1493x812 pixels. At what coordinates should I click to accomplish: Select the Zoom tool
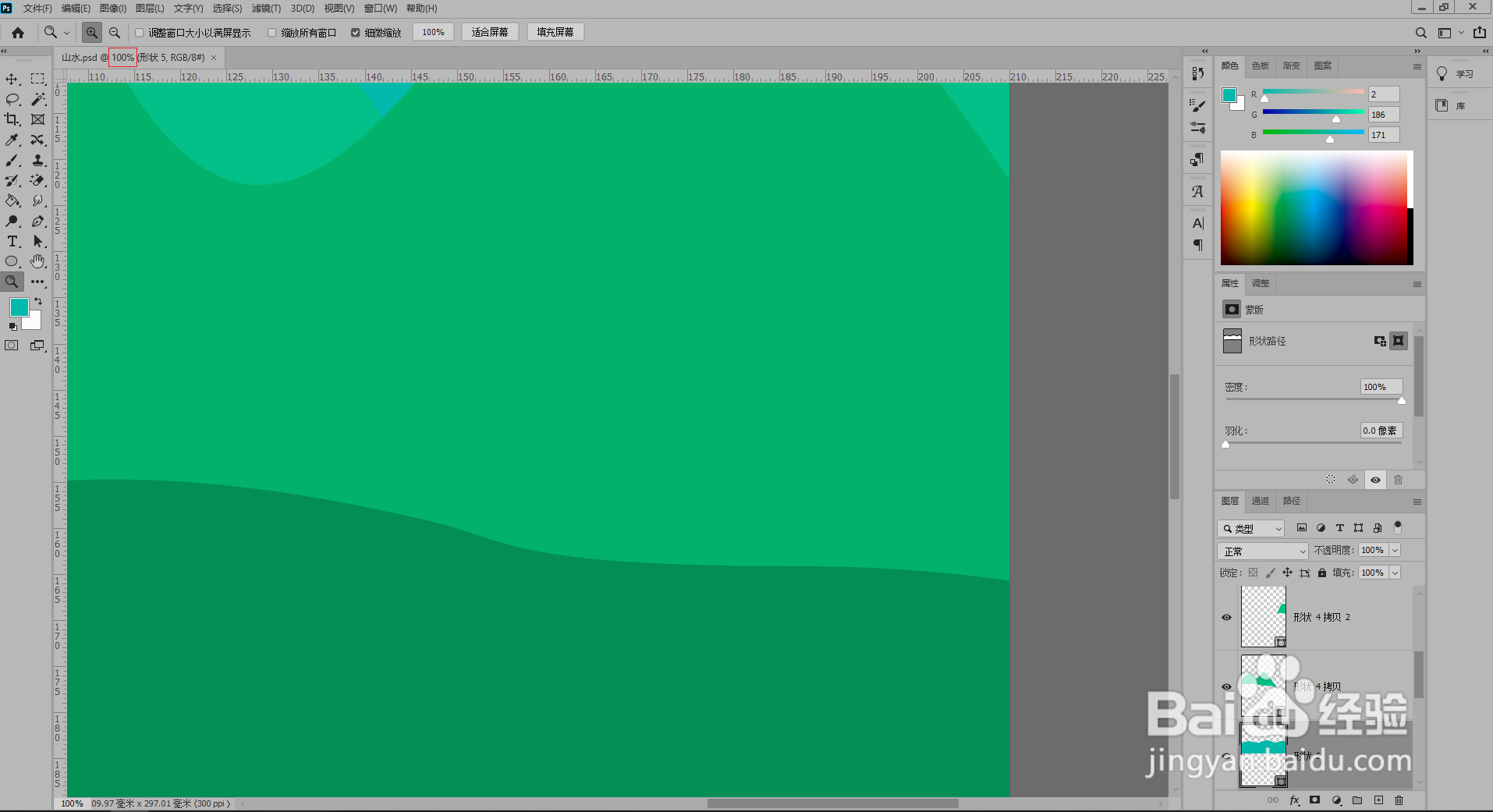coord(12,282)
